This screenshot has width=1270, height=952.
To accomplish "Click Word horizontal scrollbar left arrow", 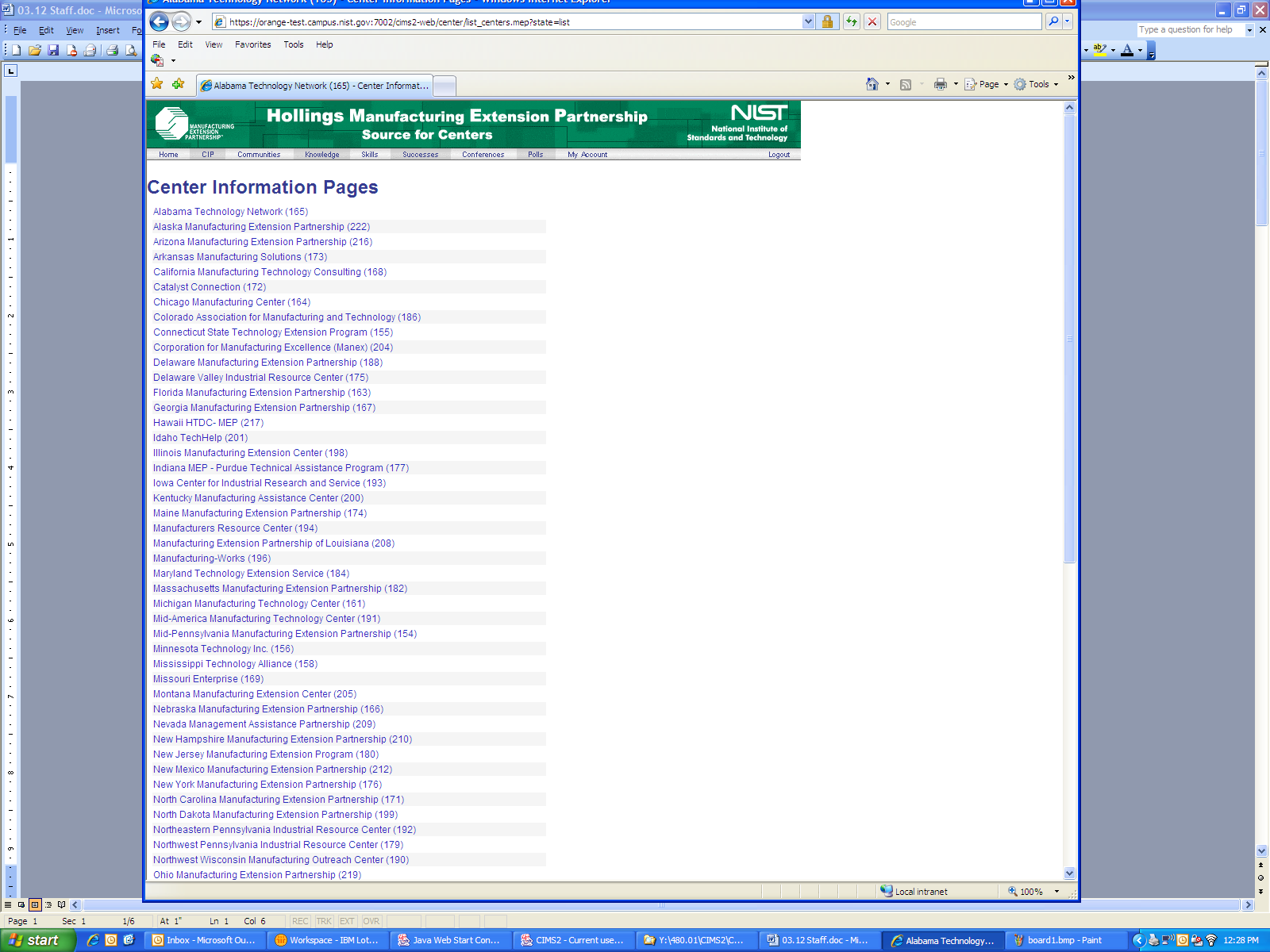I will point(75,904).
